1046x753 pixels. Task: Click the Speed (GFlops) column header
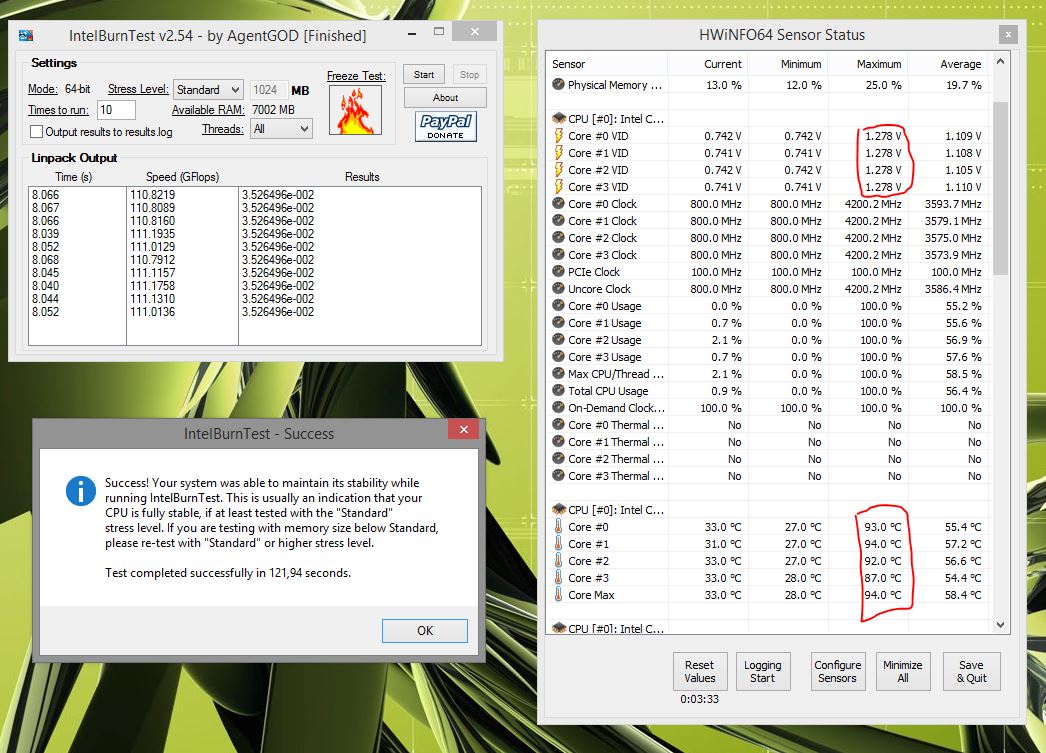(x=182, y=177)
